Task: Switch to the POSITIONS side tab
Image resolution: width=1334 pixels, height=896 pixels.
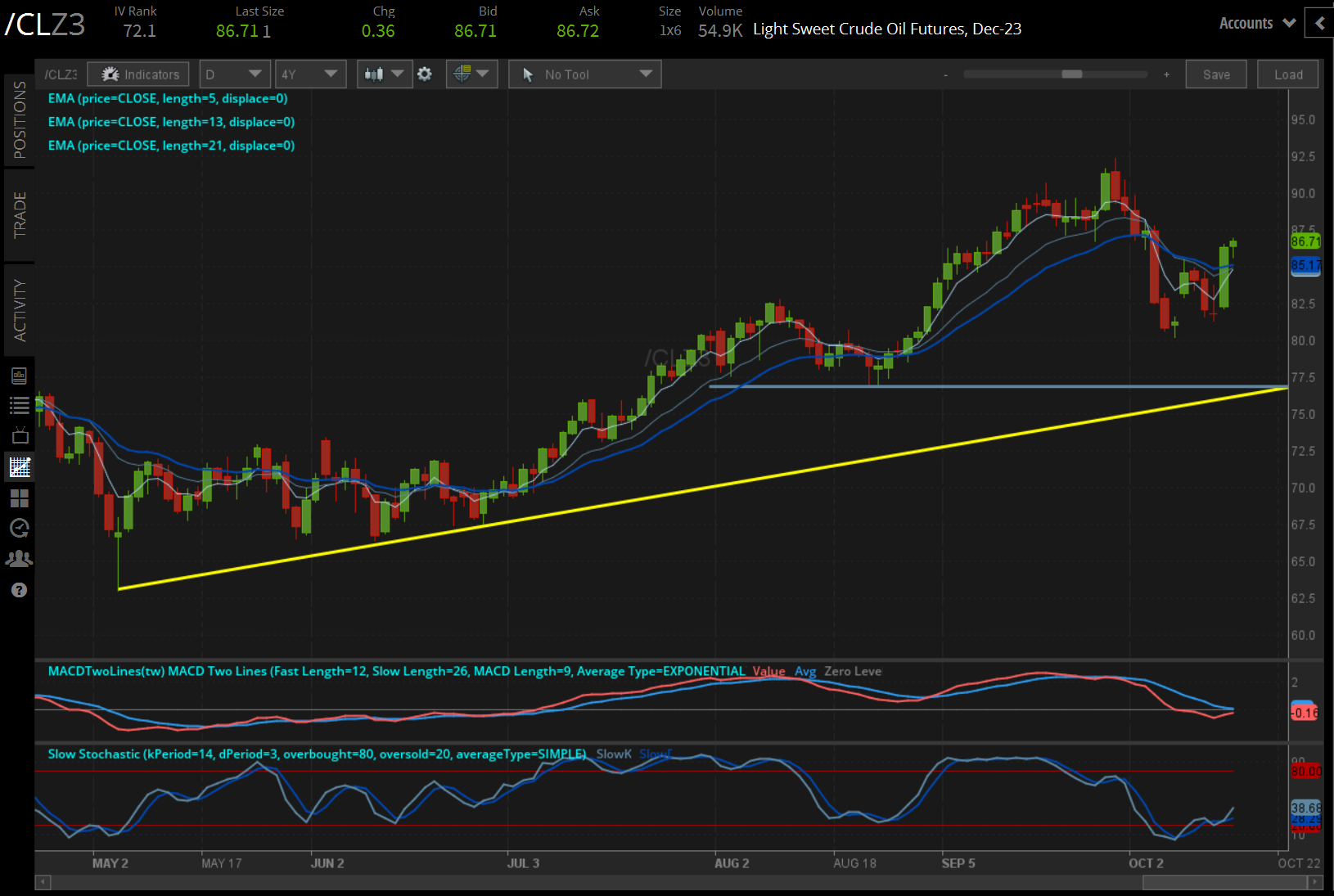Action: click(x=19, y=119)
